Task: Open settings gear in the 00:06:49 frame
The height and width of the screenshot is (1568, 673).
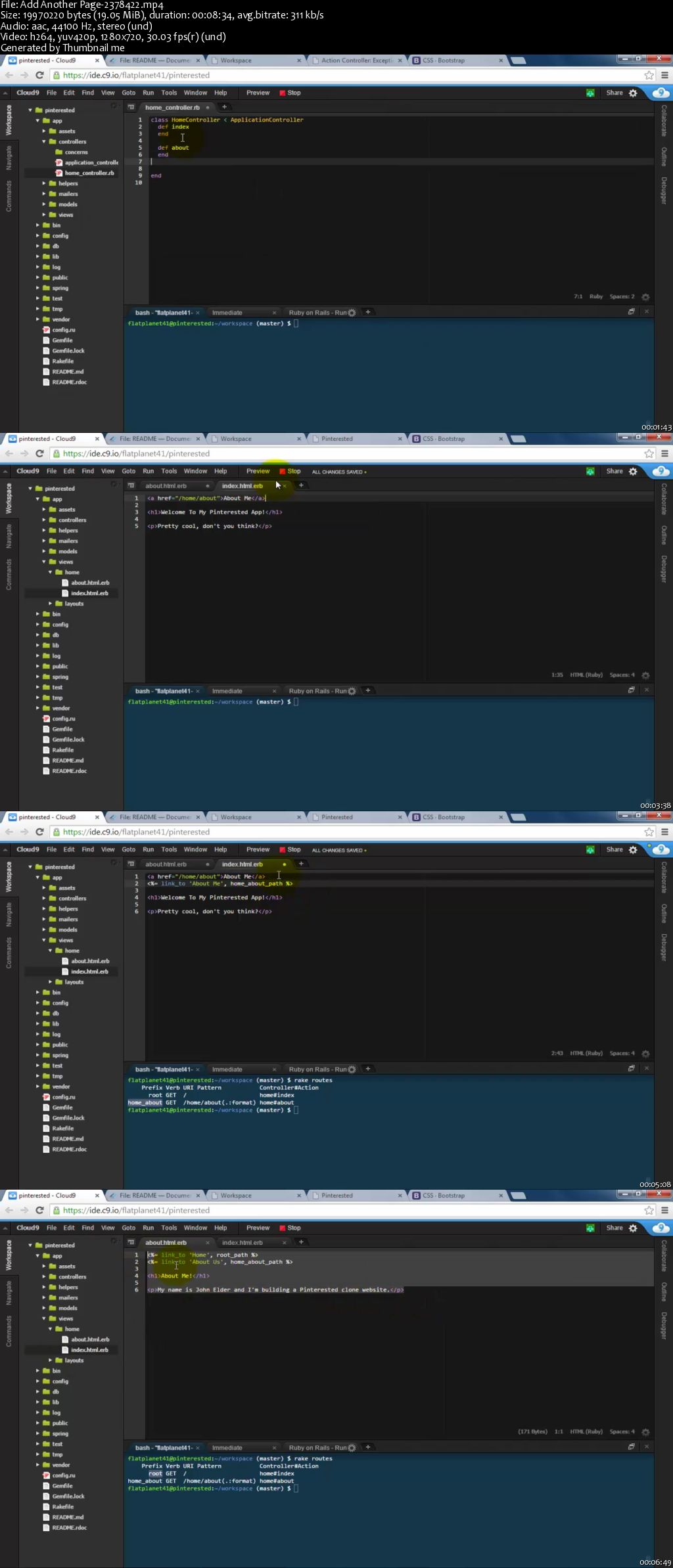Action: [633, 1228]
